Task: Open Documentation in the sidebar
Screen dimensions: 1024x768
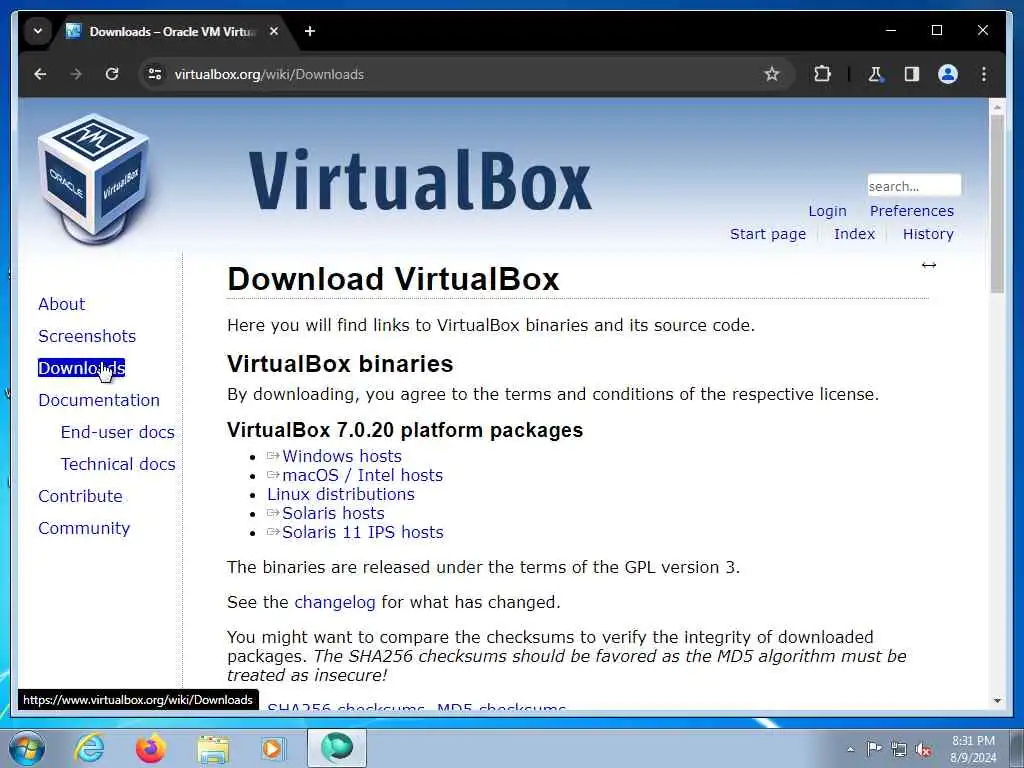Action: 99,400
